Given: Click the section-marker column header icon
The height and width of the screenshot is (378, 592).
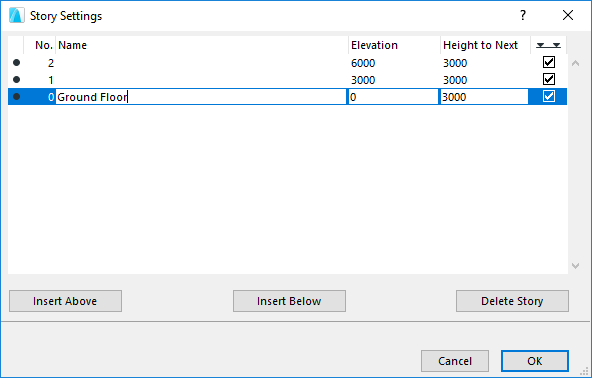Looking at the screenshot, I should [548, 45].
